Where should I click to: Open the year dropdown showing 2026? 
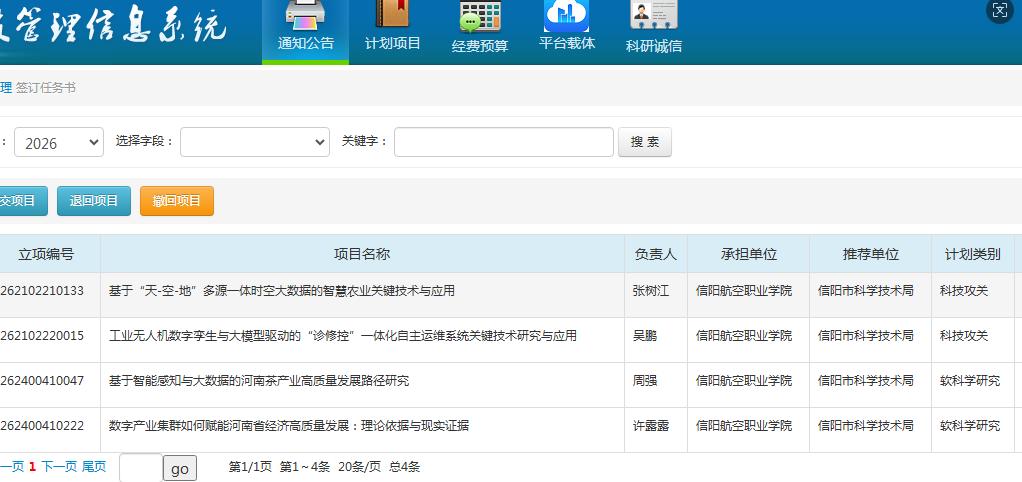click(x=59, y=142)
